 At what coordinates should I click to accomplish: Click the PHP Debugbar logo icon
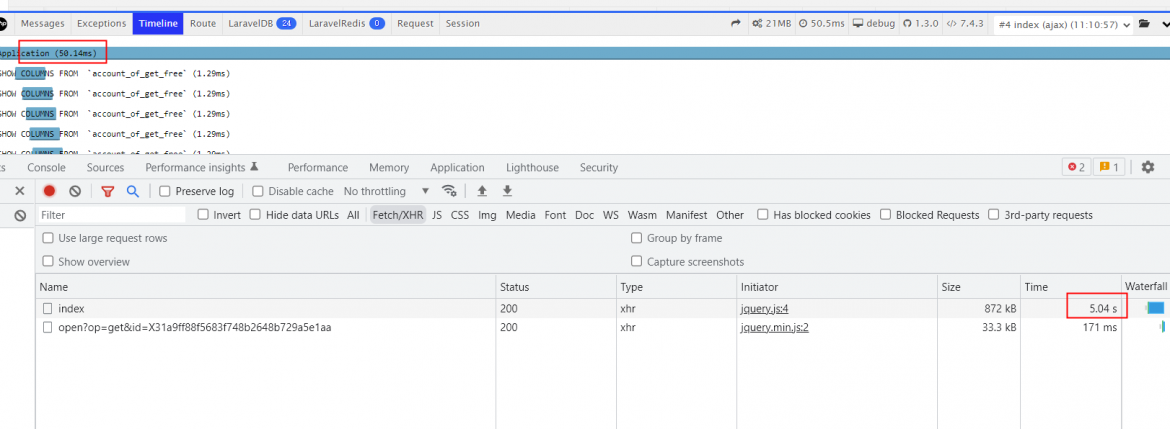(x=2, y=23)
